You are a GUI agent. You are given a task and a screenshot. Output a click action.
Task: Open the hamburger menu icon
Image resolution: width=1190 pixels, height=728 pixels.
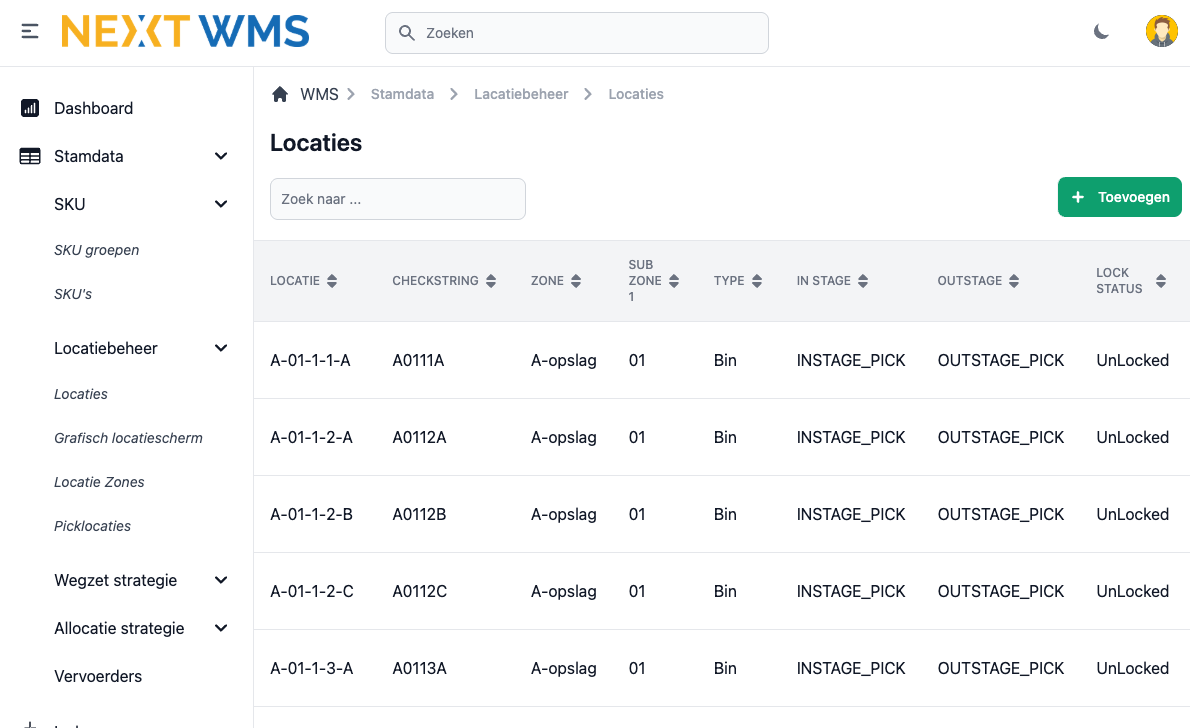29,31
